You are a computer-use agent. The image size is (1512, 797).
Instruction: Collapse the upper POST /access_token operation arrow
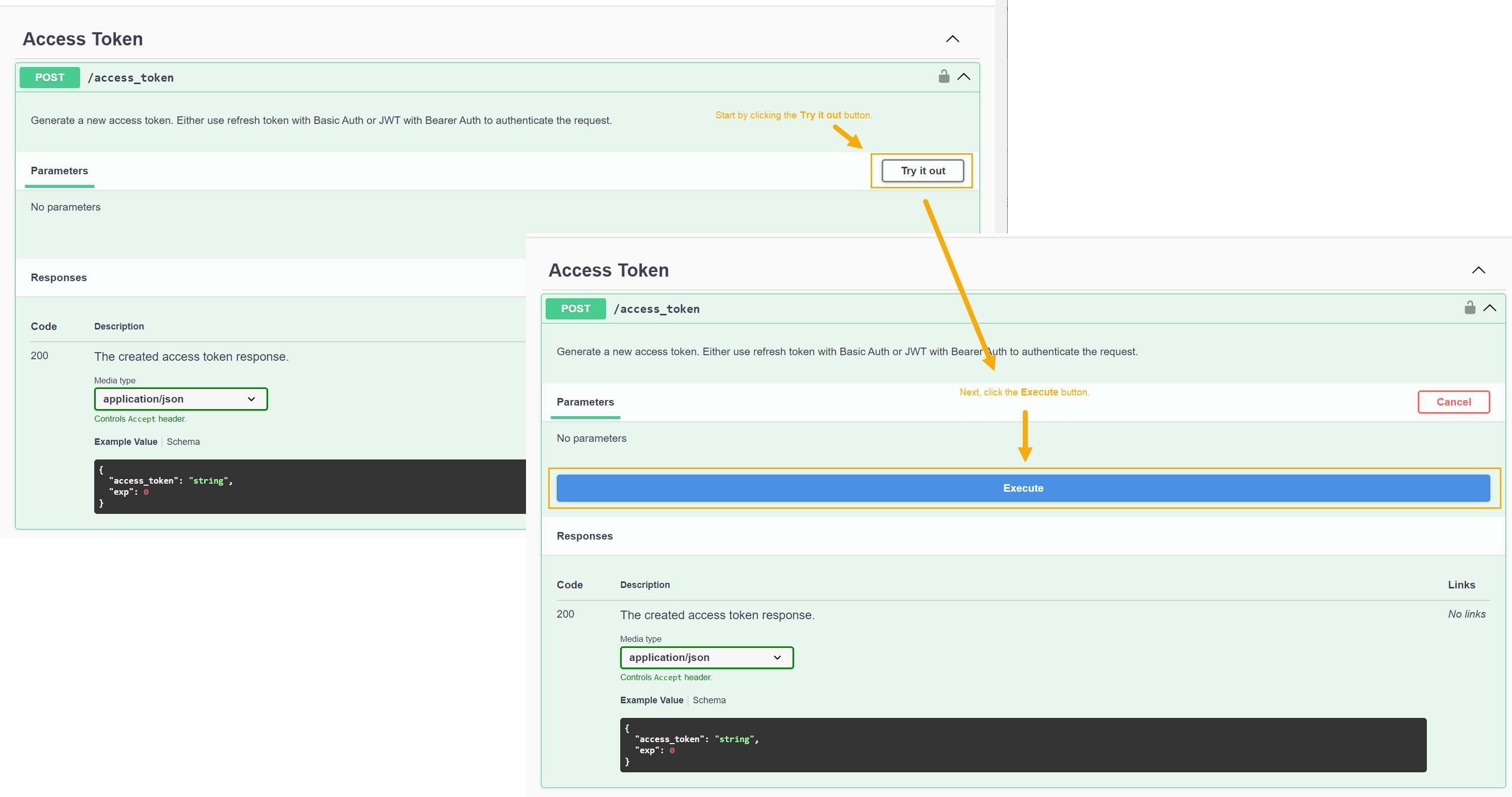[x=964, y=77]
